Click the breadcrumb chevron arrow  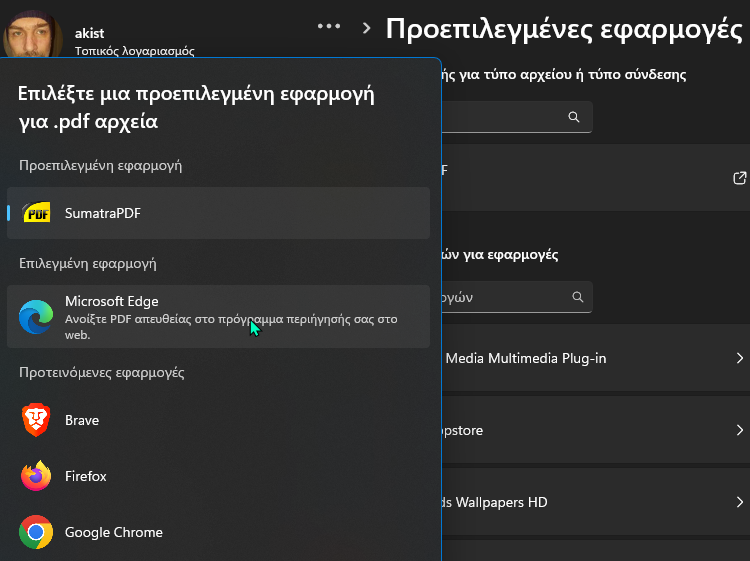(366, 28)
